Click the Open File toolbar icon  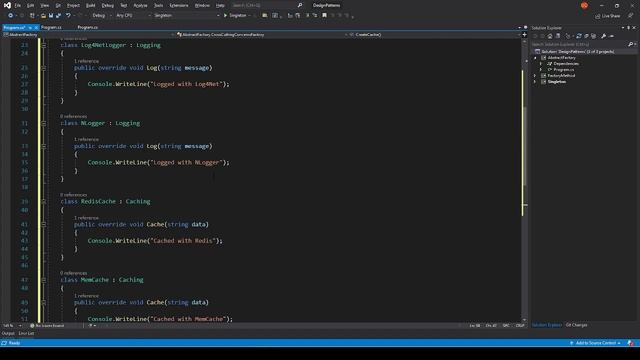point(43,16)
